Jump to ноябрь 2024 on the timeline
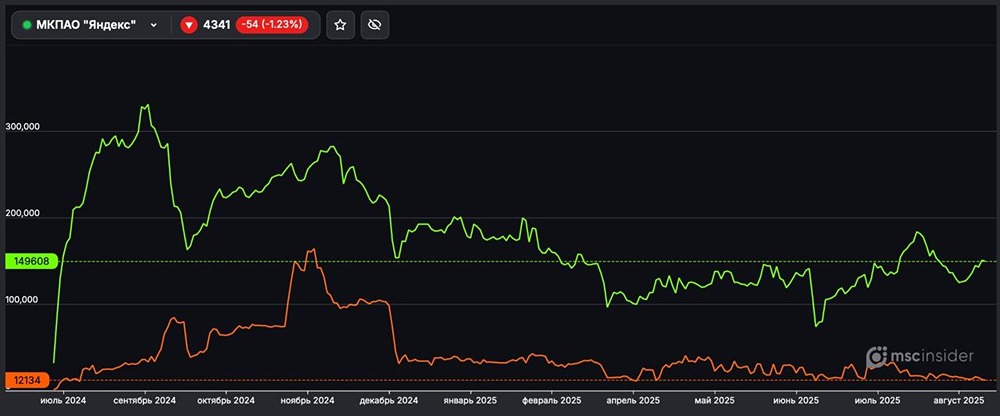The width and height of the screenshot is (1000, 416). [x=304, y=401]
